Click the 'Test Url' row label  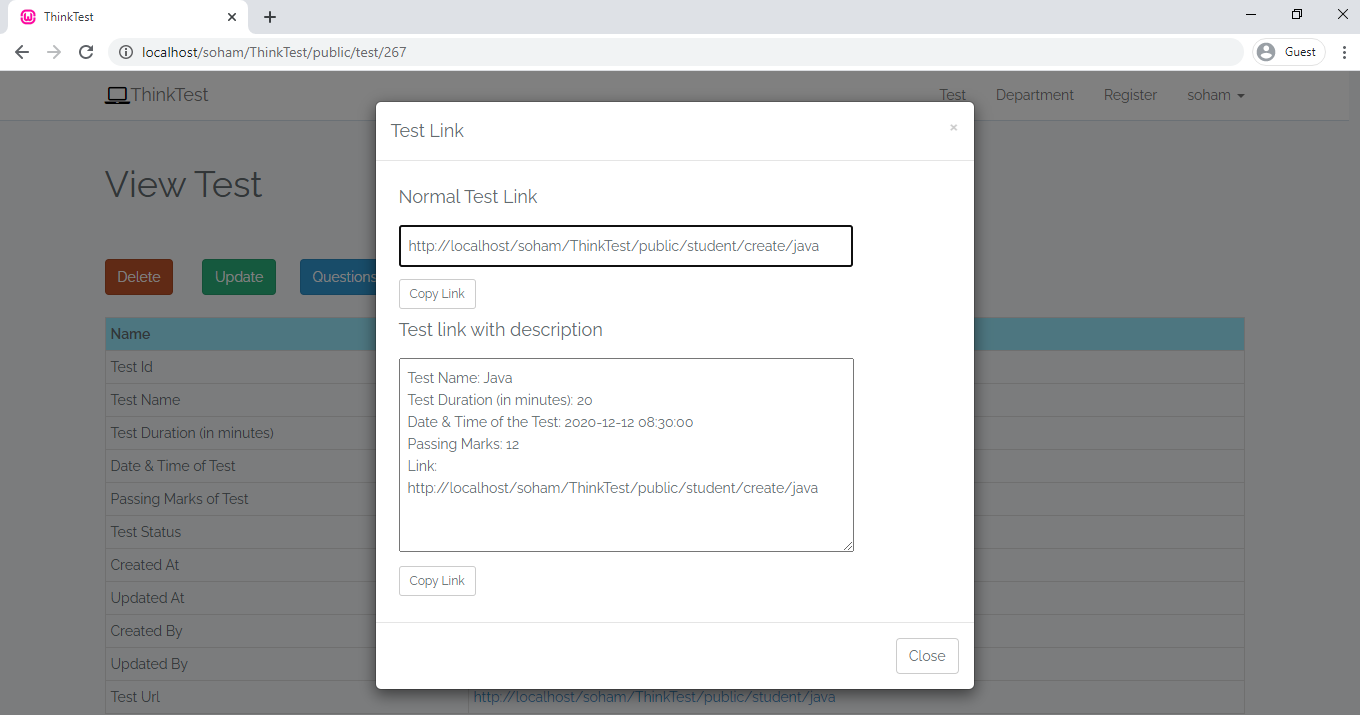(136, 697)
